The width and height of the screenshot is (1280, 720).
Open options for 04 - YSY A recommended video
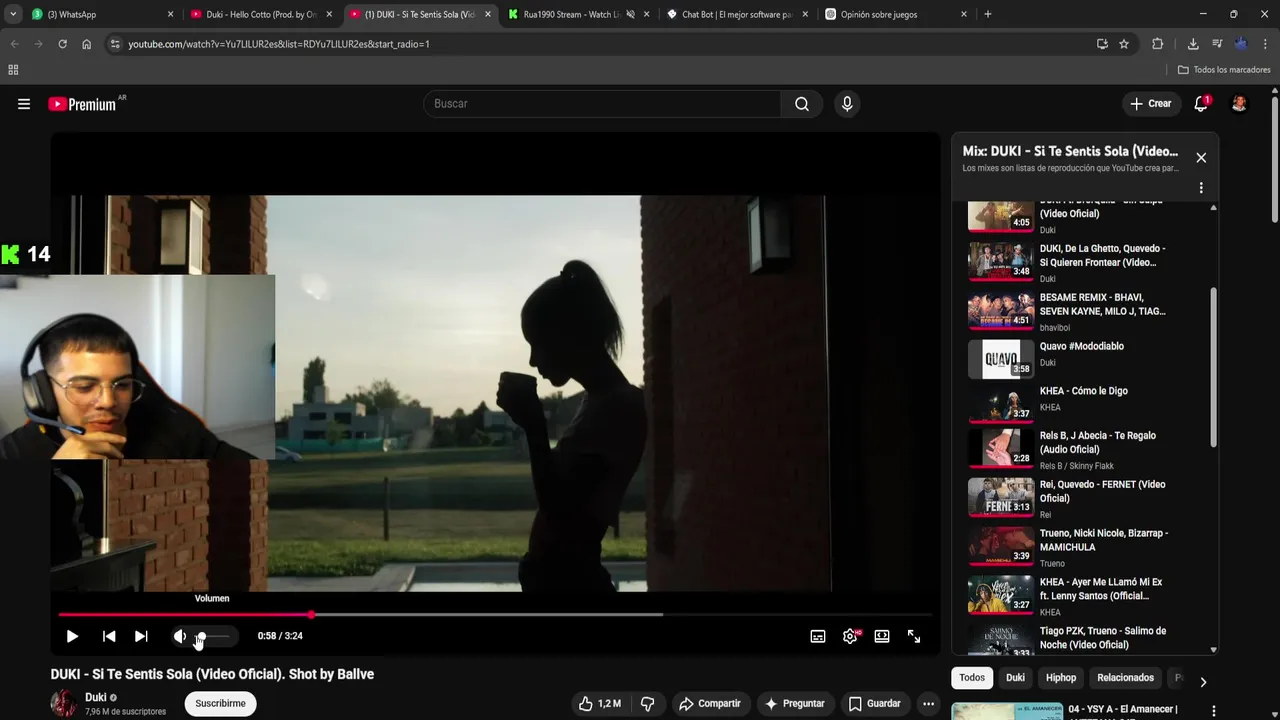1214,711
